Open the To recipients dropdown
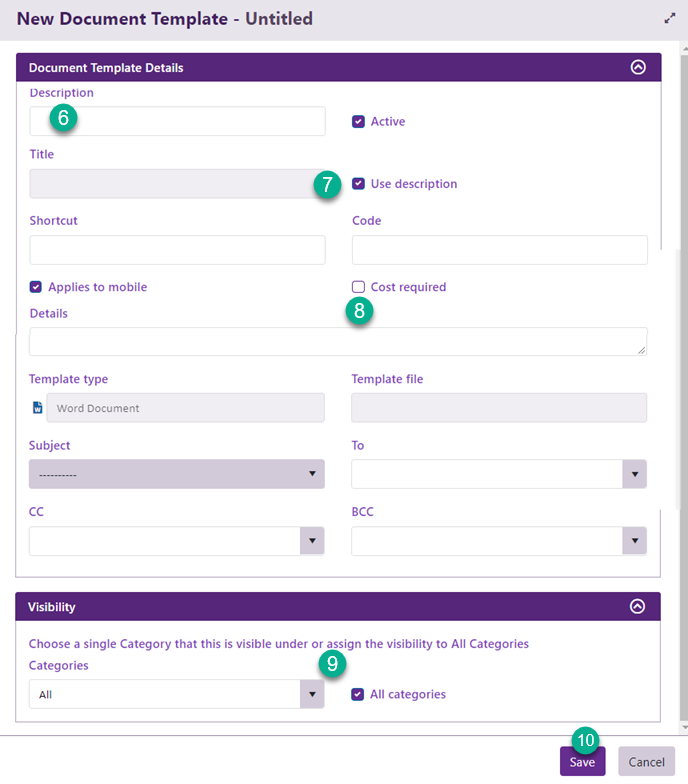688x784 pixels. [499, 474]
